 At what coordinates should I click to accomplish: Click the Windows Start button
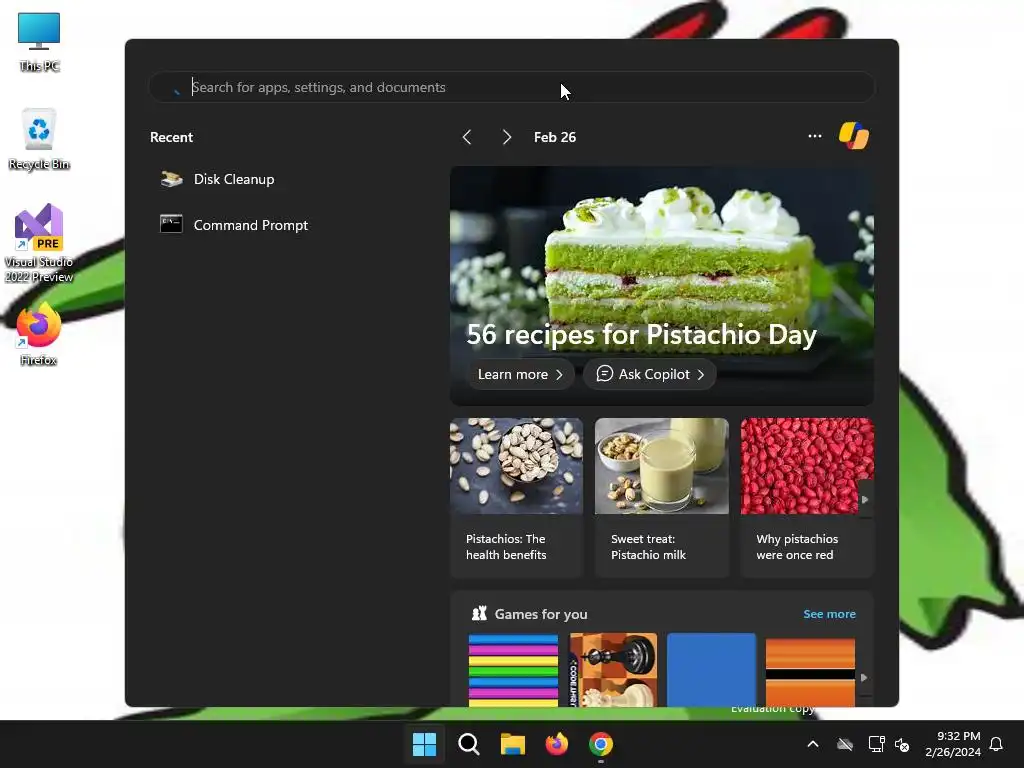(424, 744)
